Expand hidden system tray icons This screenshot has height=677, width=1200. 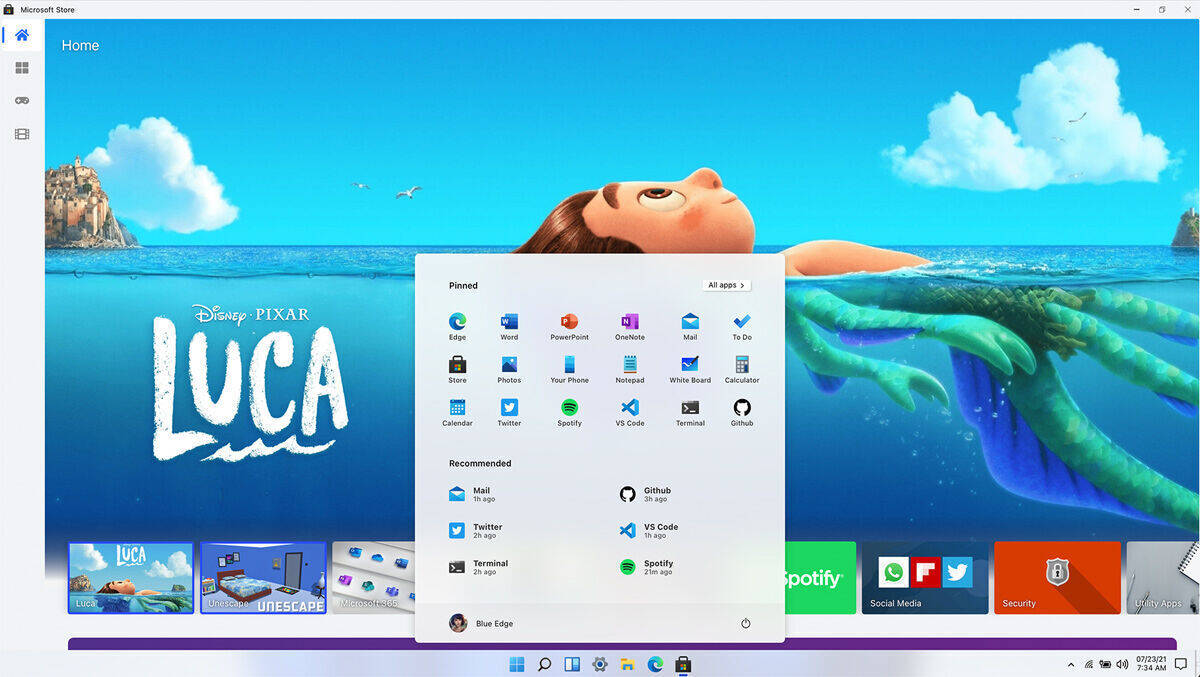1072,664
